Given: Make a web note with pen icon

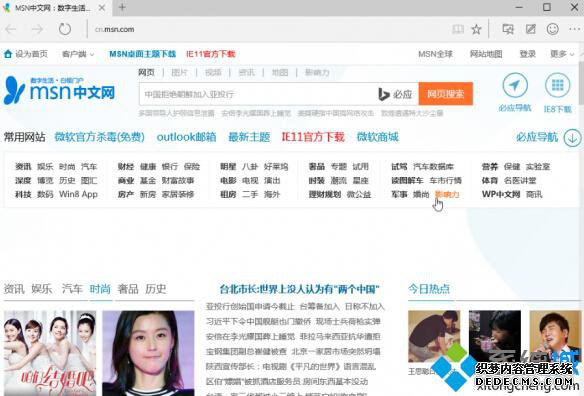Looking at the screenshot, I should [530, 29].
